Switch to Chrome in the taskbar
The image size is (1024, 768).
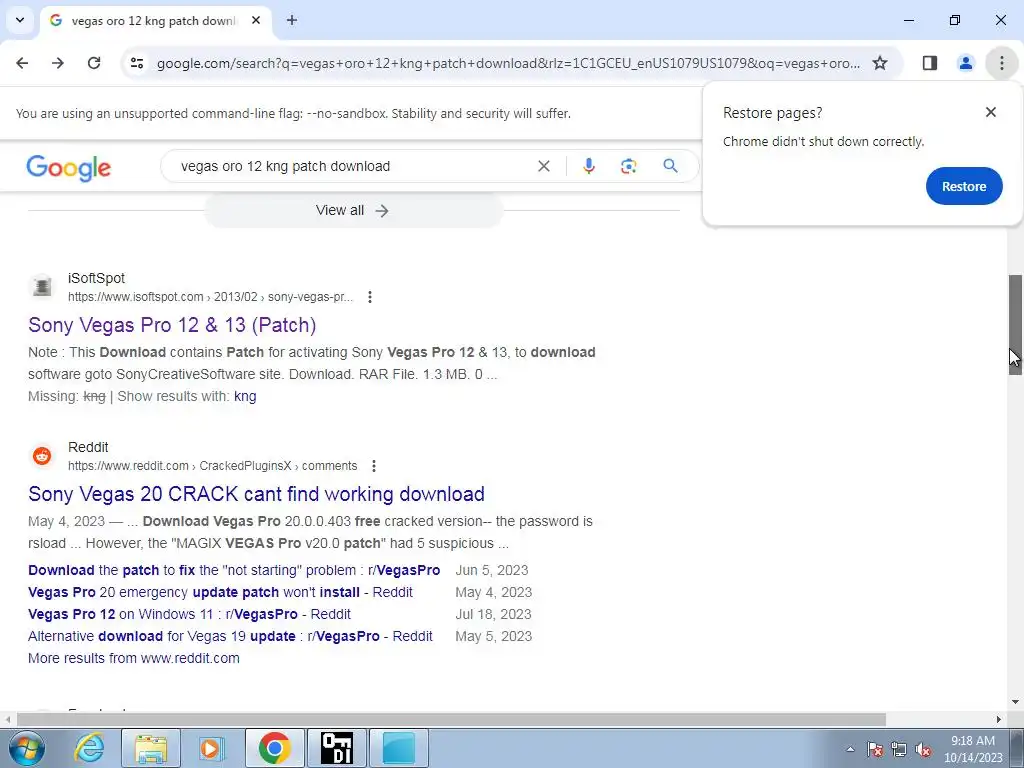[275, 748]
